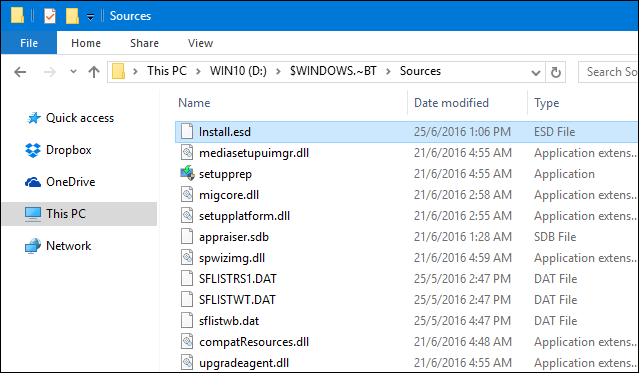The width and height of the screenshot is (639, 373).
Task: Expand the chevron after $WINDOWS.~BT in the address bar
Action: pyautogui.click(x=388, y=72)
